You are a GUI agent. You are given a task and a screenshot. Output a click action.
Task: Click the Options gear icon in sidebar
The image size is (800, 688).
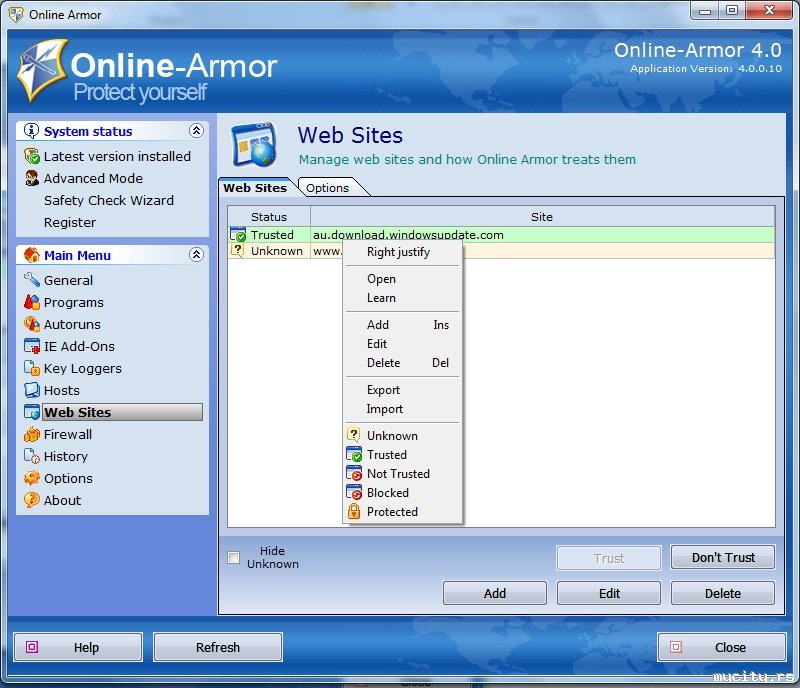pos(32,478)
